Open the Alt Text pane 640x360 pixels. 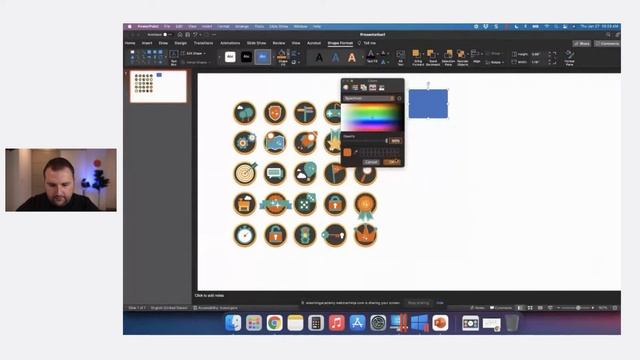pos(400,57)
